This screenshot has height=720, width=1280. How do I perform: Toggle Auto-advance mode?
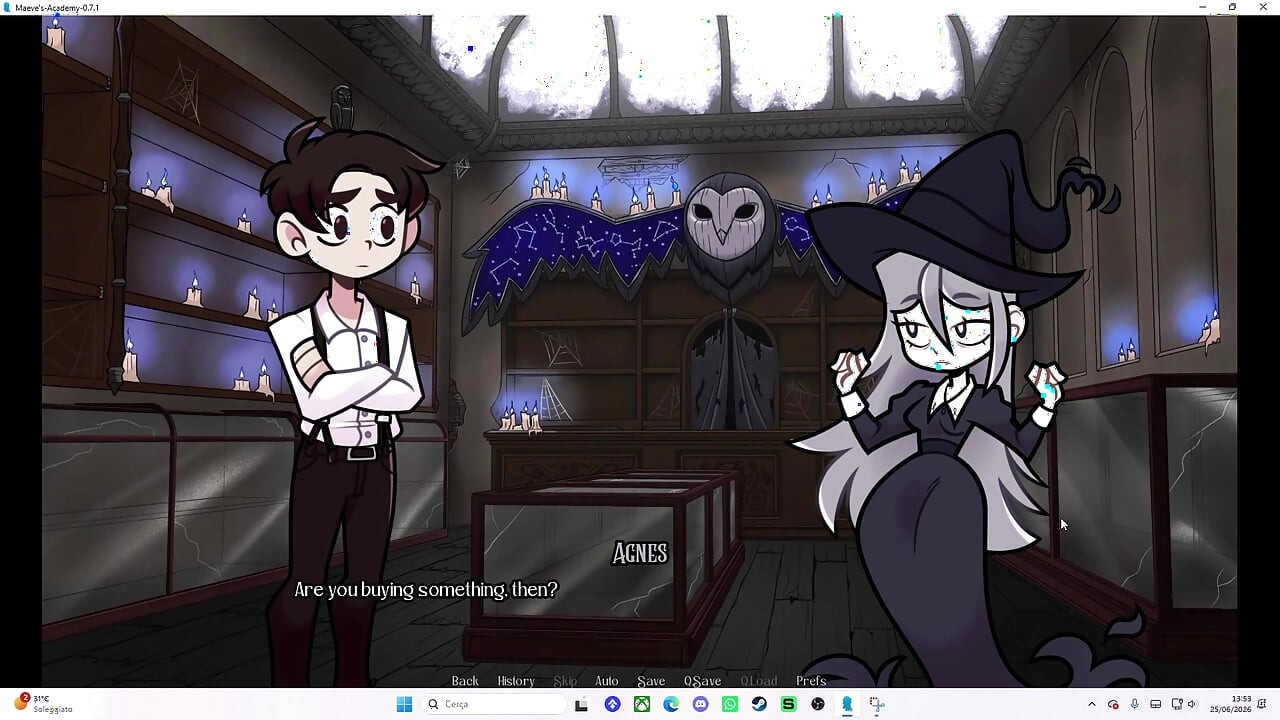click(x=607, y=681)
